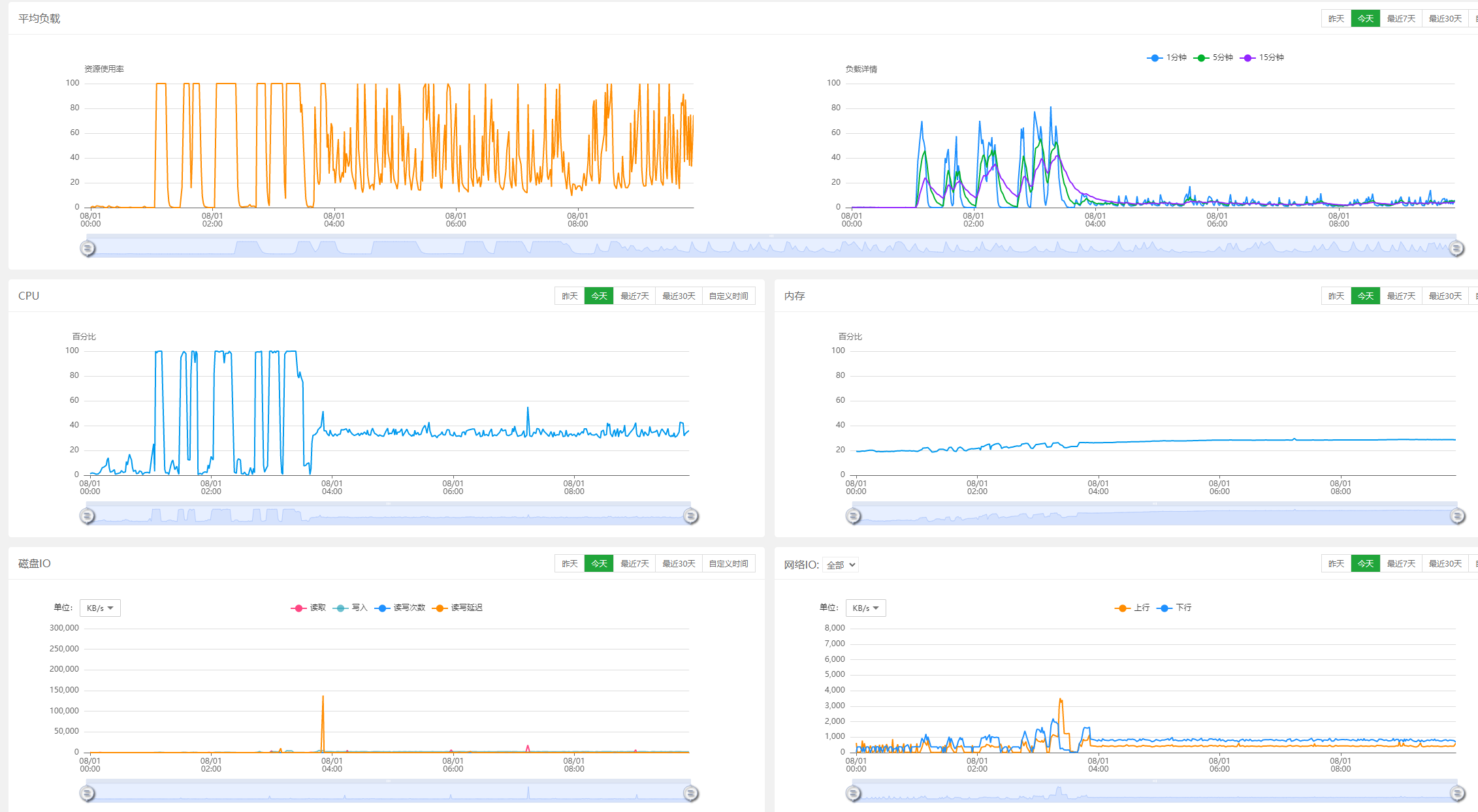Click left zoom handle under CPU chart
1478x812 pixels.
[88, 516]
